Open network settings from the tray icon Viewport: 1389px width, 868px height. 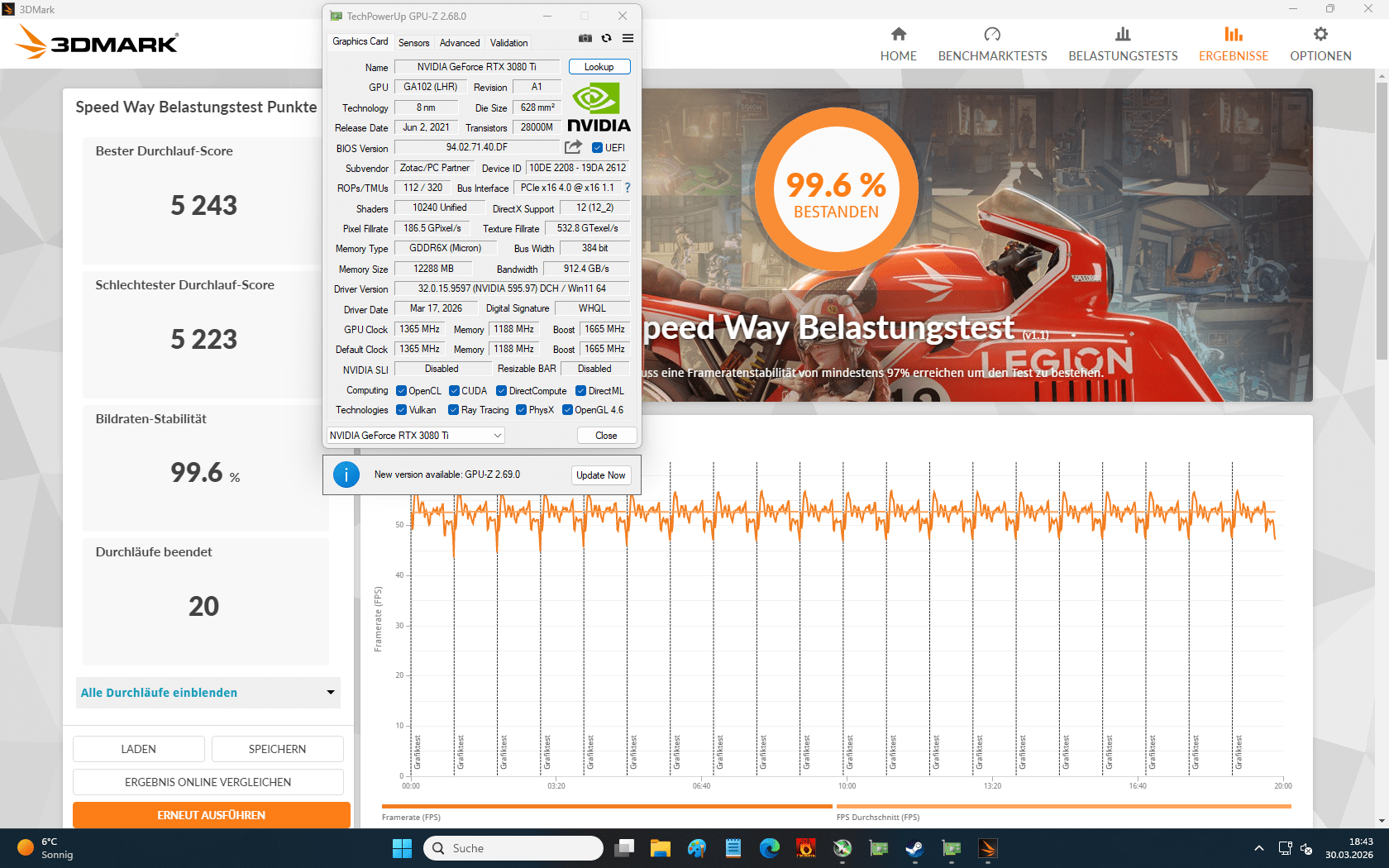(x=1285, y=848)
